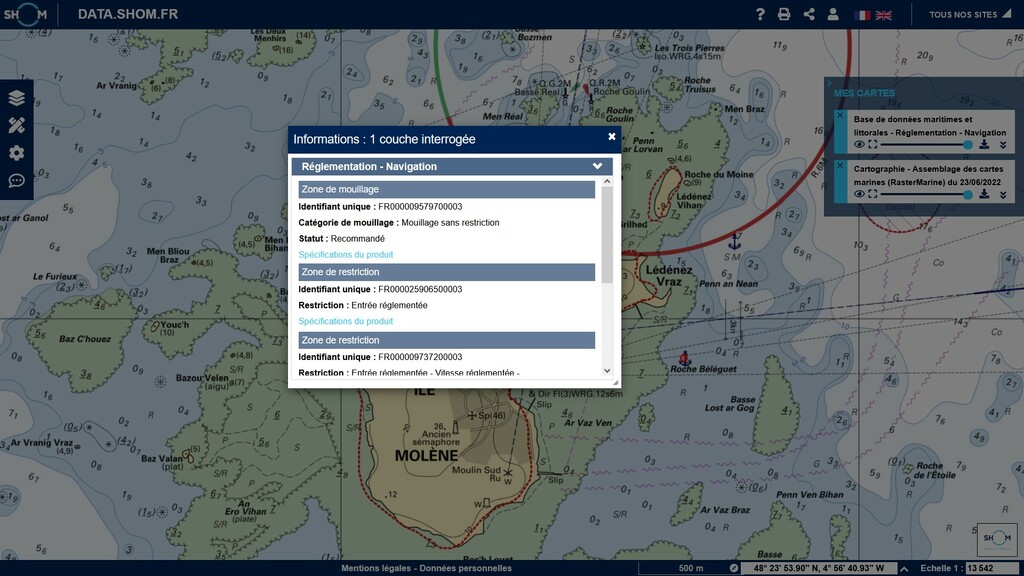This screenshot has height=576, width=1024.
Task: Open the settings gear sidebar icon
Action: (x=16, y=153)
